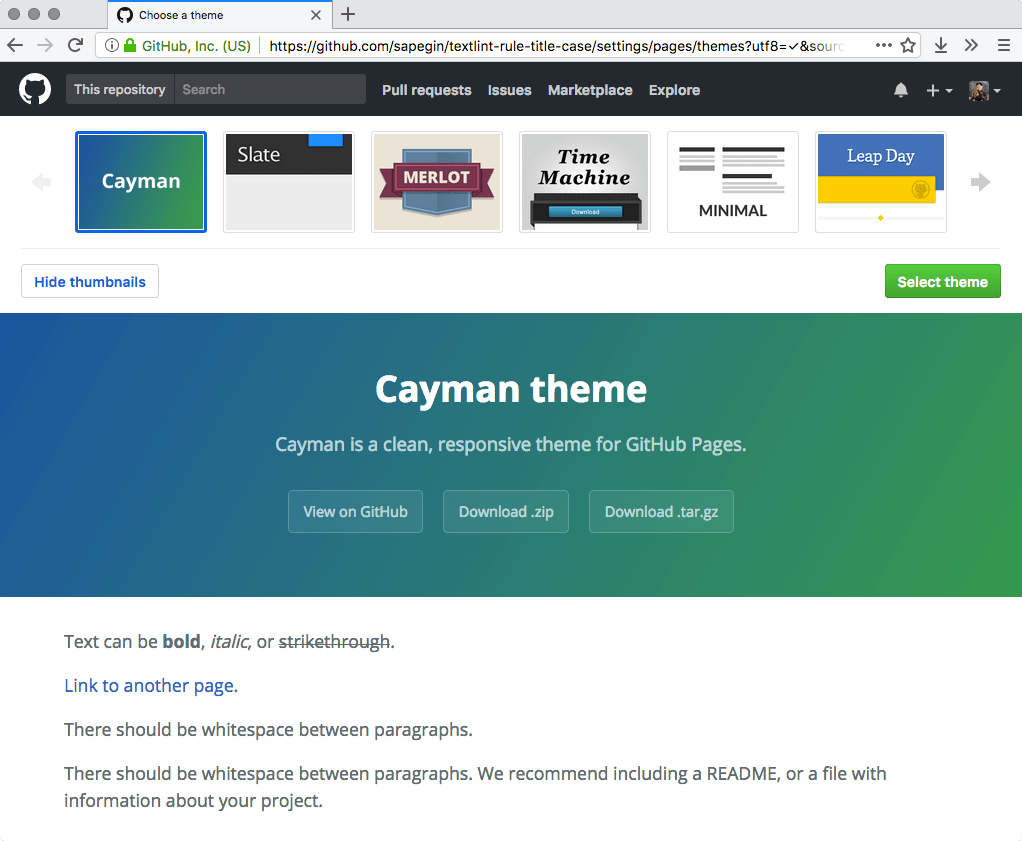Click the plus icon to create something new
The height and width of the screenshot is (841, 1022).
[933, 89]
